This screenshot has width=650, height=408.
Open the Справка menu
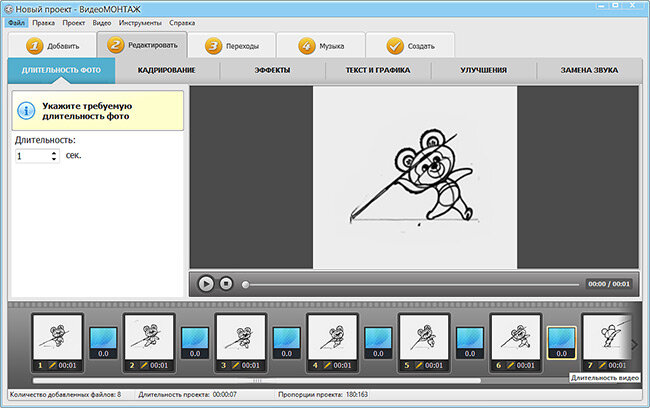click(x=182, y=23)
